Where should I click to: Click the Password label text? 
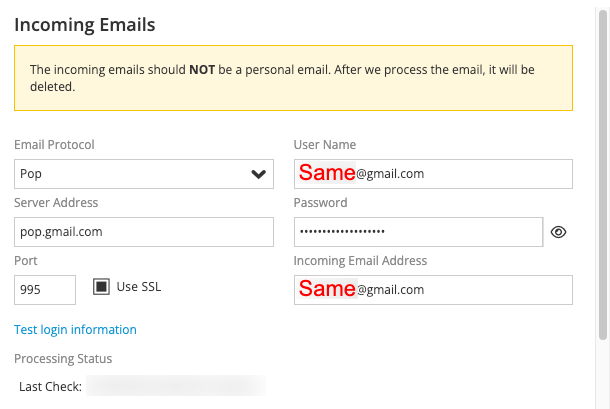click(320, 203)
